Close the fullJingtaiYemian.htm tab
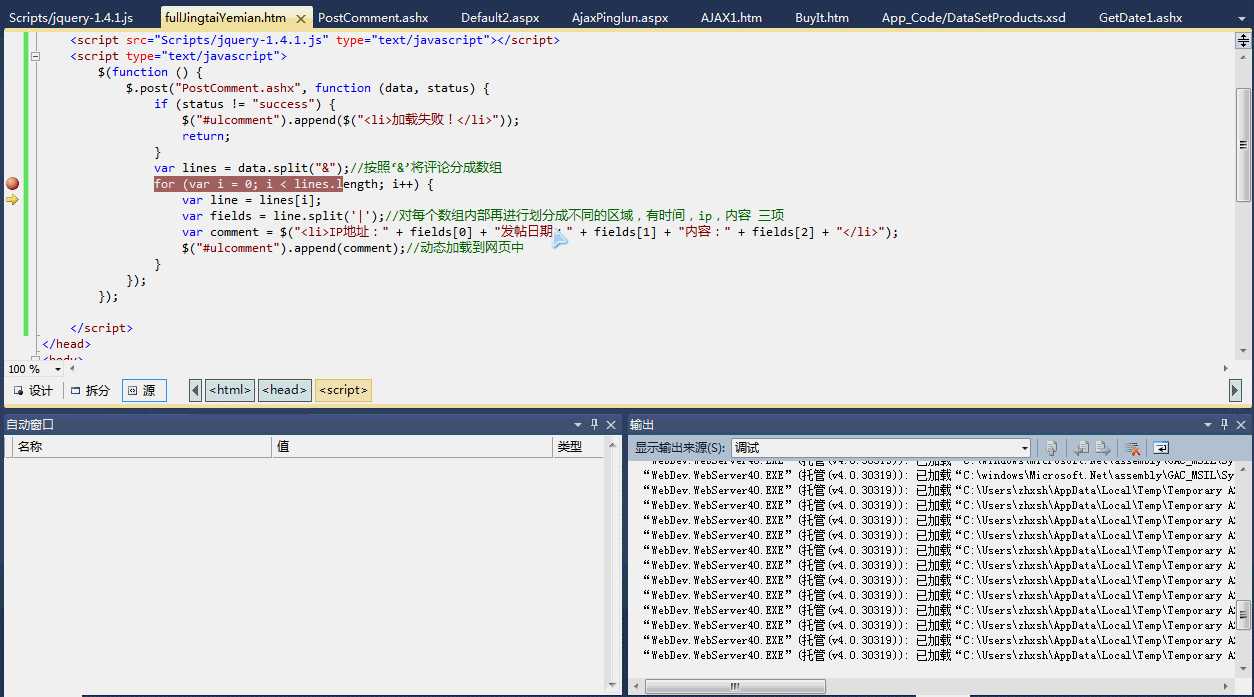This screenshot has height=697, width=1254. point(301,18)
